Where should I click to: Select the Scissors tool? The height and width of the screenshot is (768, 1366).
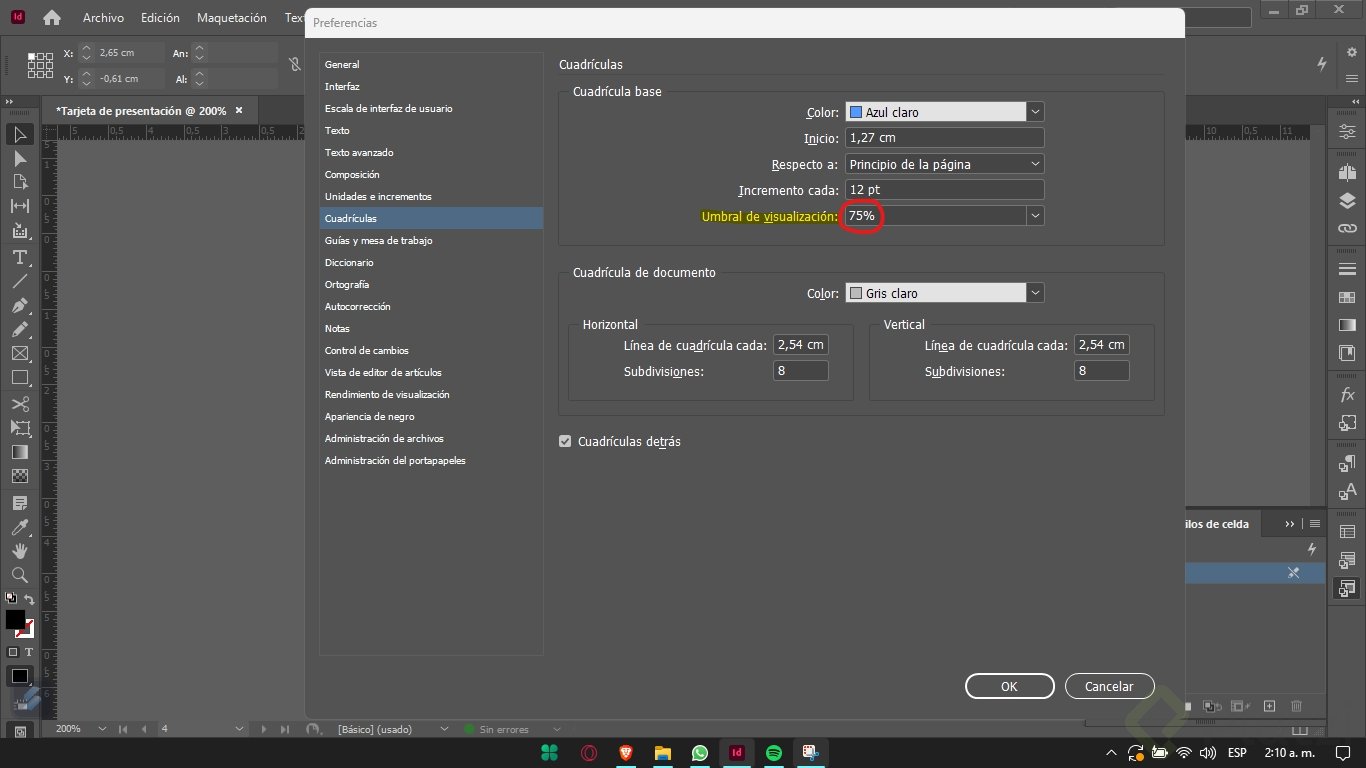point(20,404)
